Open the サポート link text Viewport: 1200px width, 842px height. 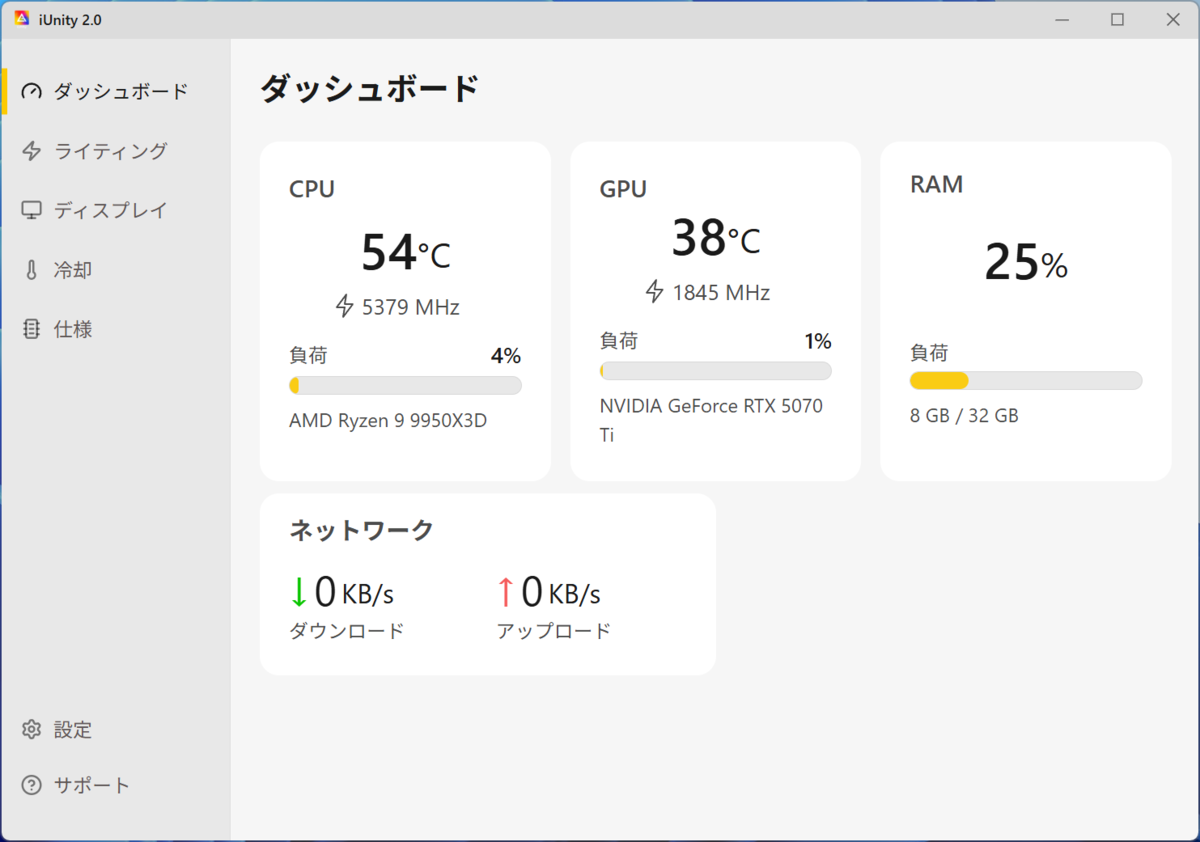coord(92,785)
